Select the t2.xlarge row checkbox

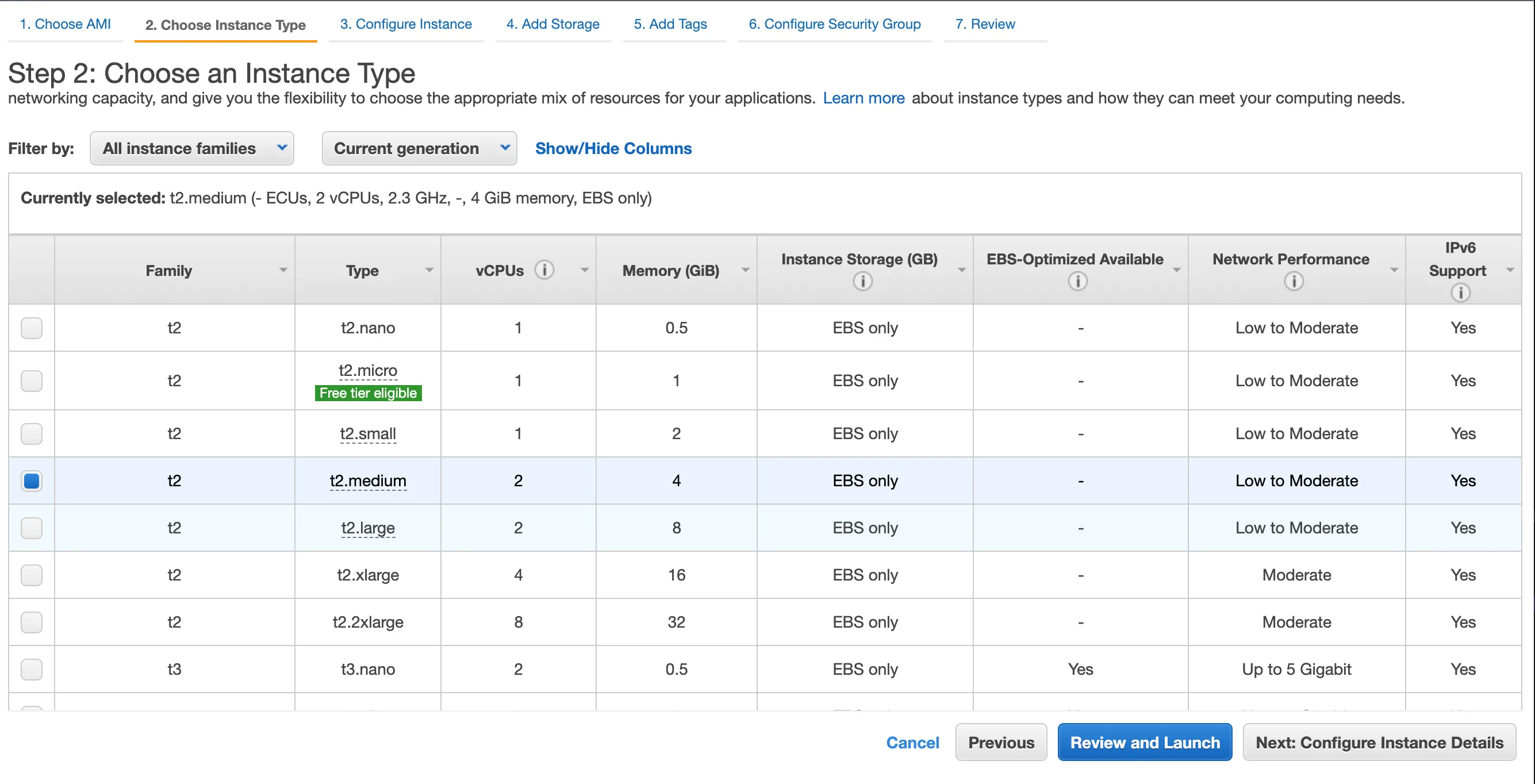32,574
